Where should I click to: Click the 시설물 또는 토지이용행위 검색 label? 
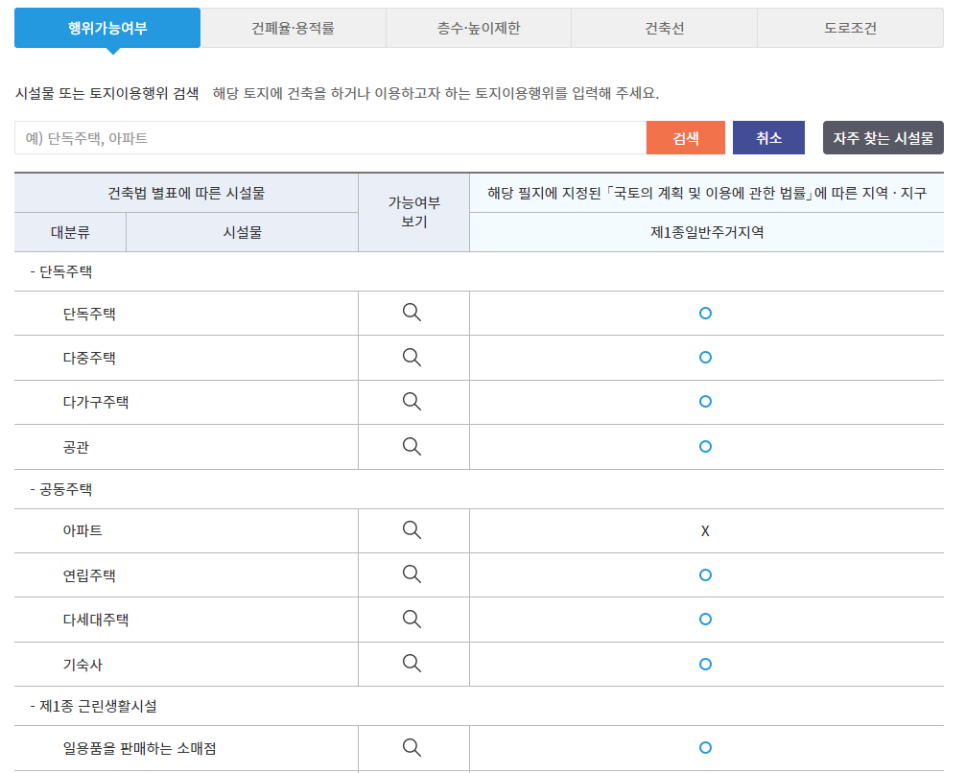click(x=107, y=94)
